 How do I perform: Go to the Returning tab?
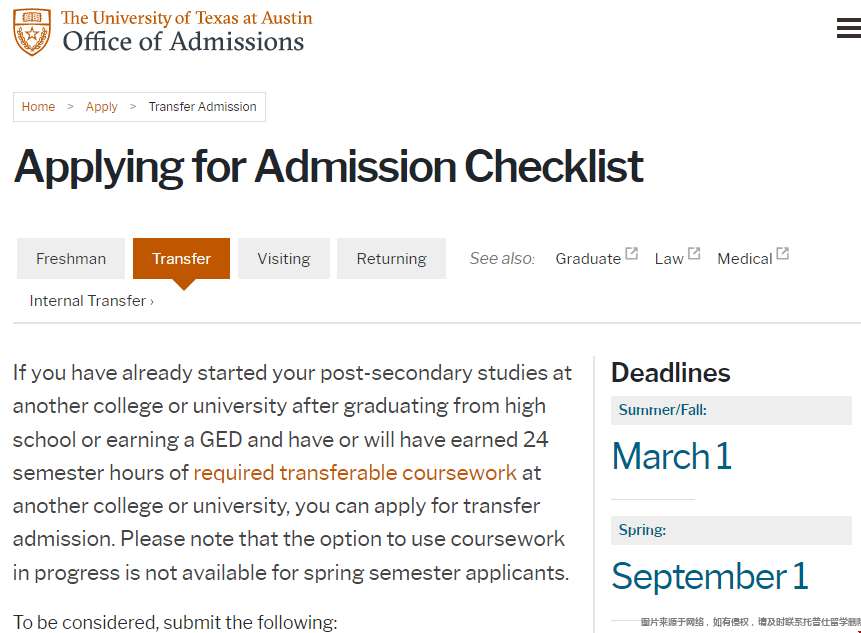[x=391, y=258]
